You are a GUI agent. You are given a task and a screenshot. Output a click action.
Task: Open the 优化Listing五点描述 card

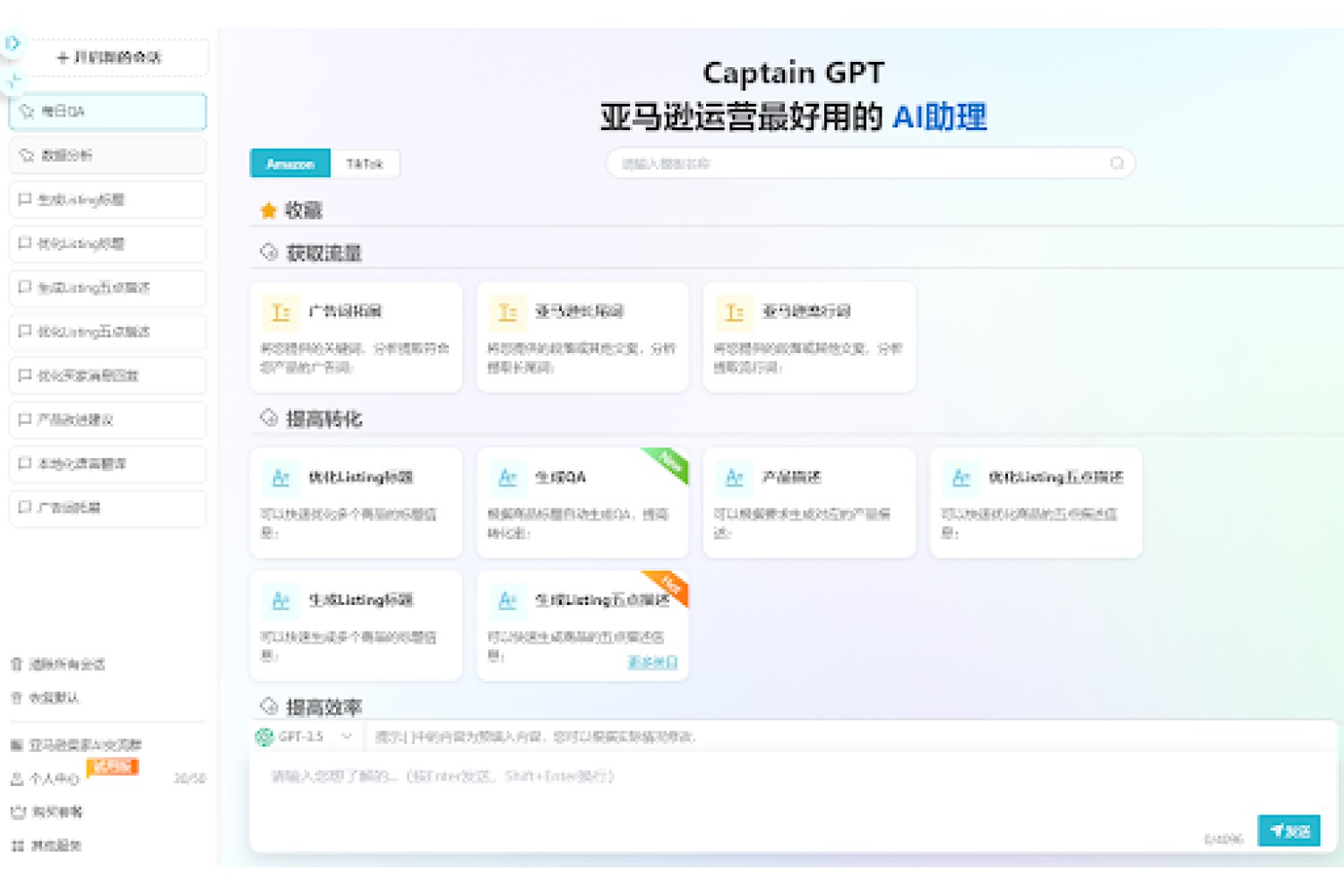tap(1036, 503)
